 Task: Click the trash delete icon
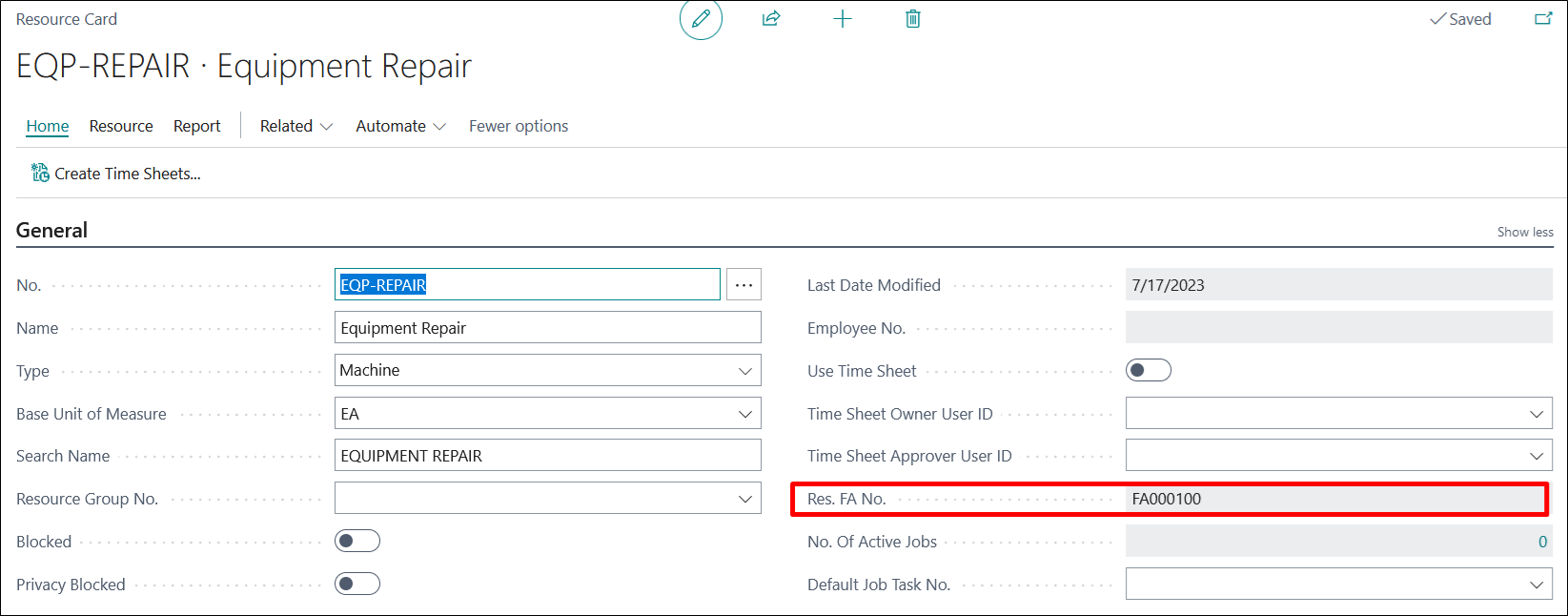coord(912,19)
